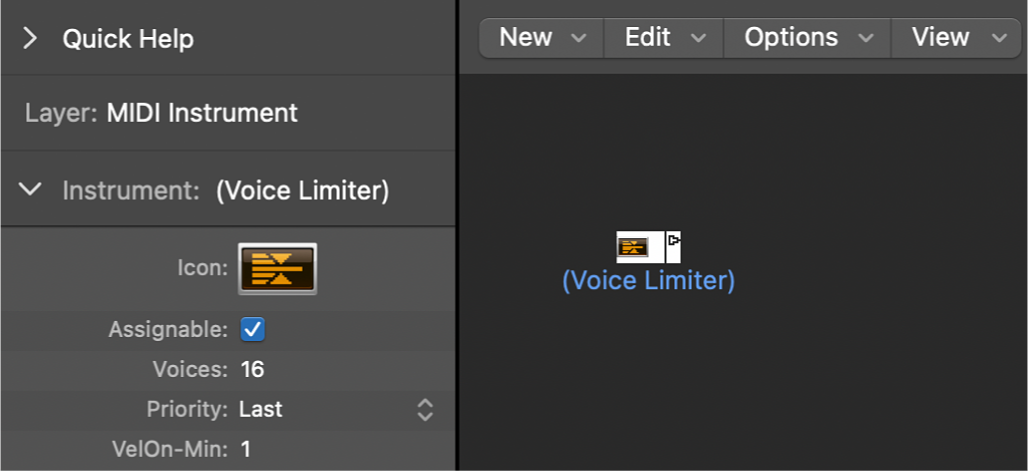Toggle the Assignable checkbox
The height and width of the screenshot is (473, 1029).
pyautogui.click(x=253, y=329)
